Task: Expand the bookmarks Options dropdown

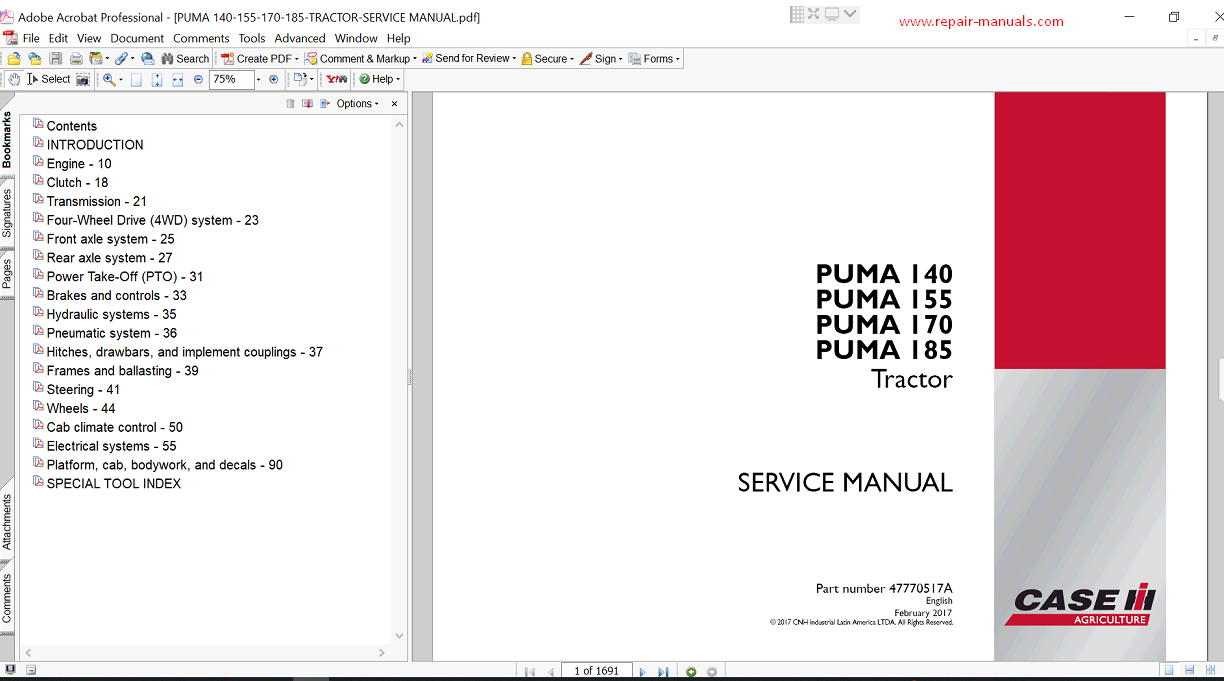Action: [357, 104]
